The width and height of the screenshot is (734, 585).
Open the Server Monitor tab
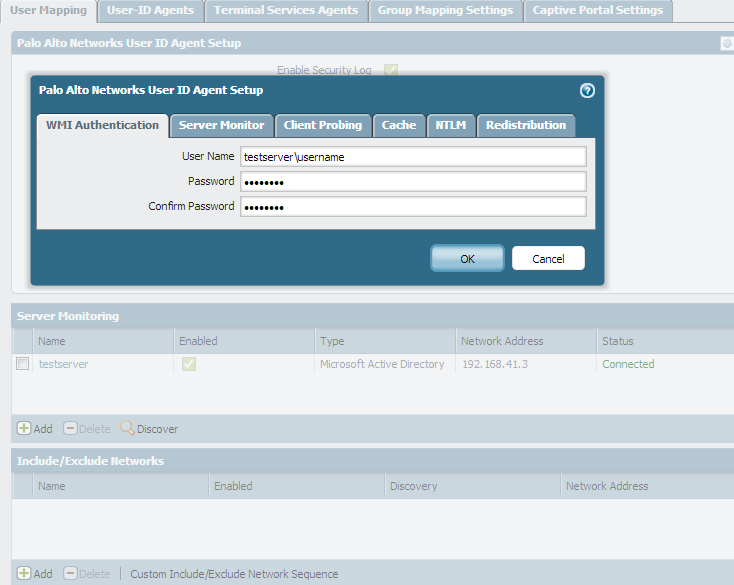pos(221,125)
